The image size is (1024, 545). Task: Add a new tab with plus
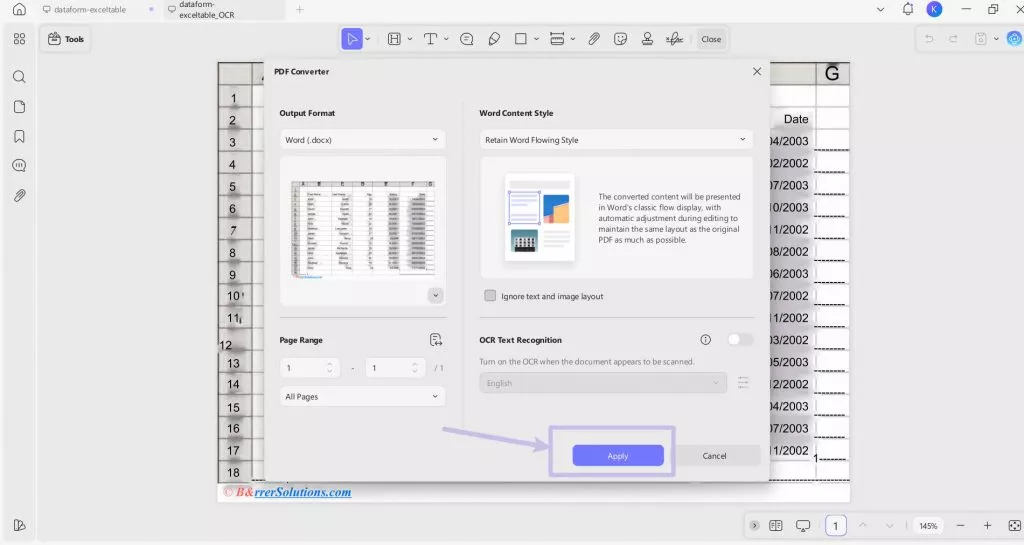pos(300,9)
